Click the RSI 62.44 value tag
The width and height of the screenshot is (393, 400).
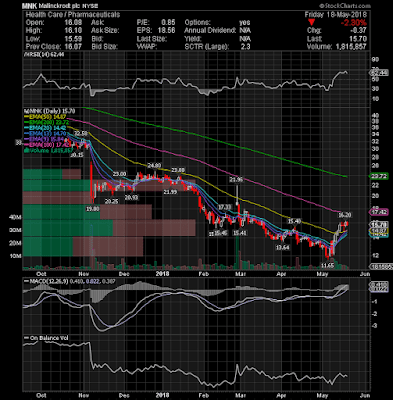coord(379,73)
